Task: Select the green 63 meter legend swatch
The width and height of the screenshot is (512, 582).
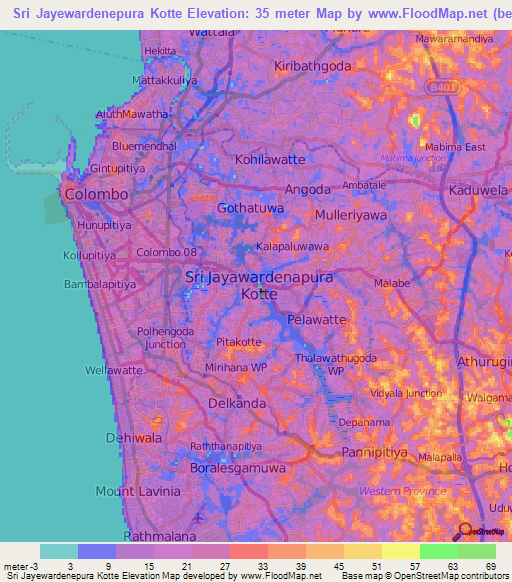Action: click(477, 551)
